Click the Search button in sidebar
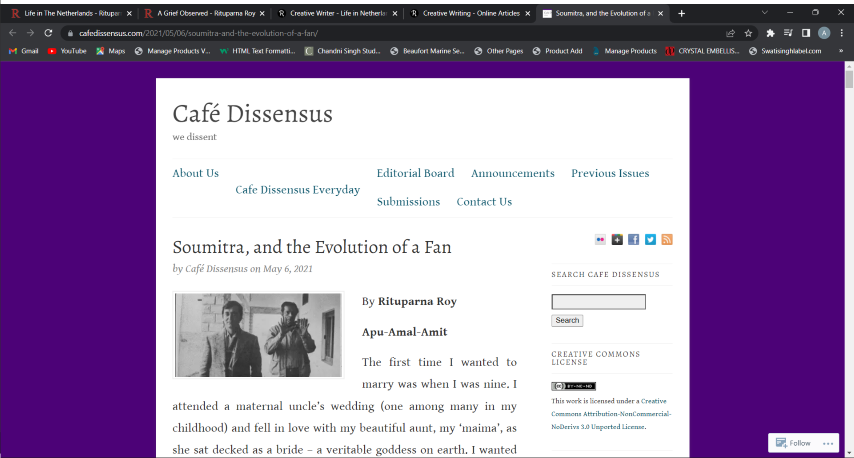The height and width of the screenshot is (458, 854). tap(567, 320)
